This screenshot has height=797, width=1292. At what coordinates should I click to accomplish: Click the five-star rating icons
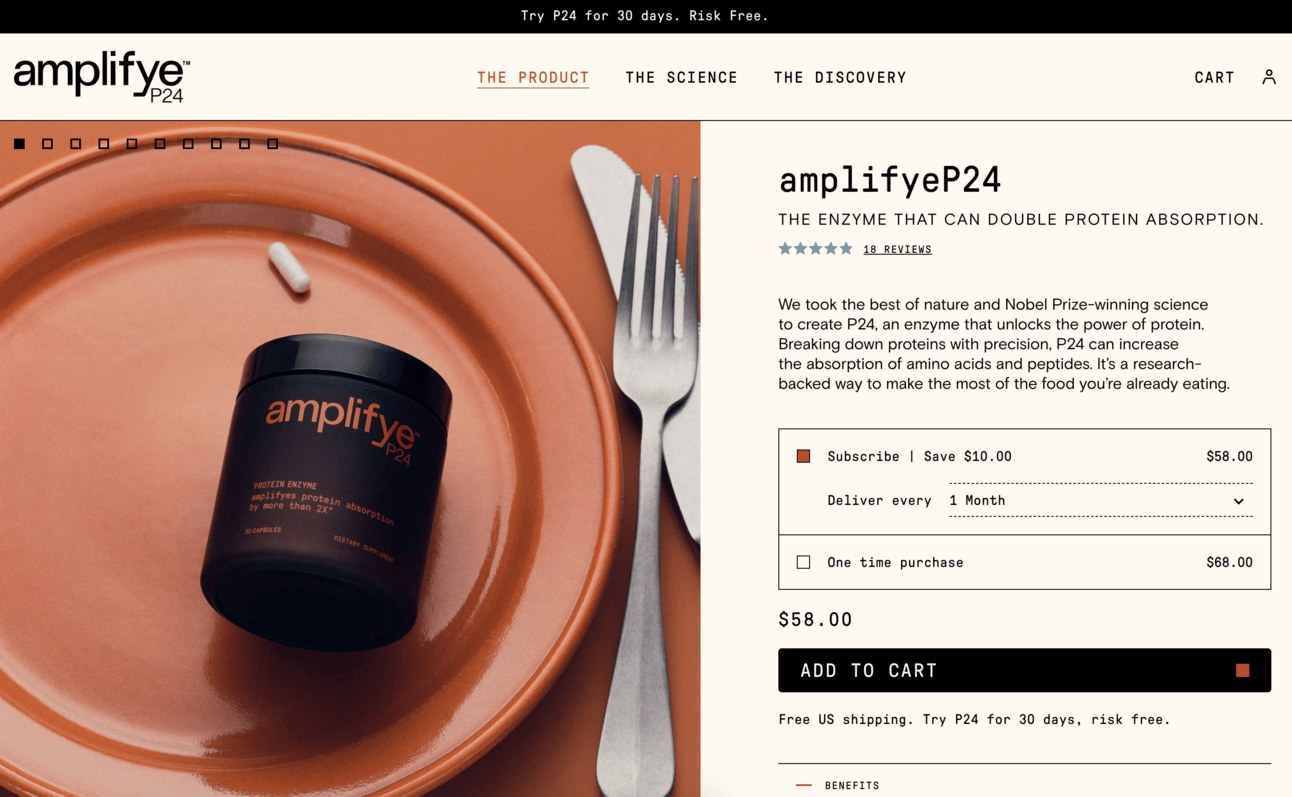point(815,249)
